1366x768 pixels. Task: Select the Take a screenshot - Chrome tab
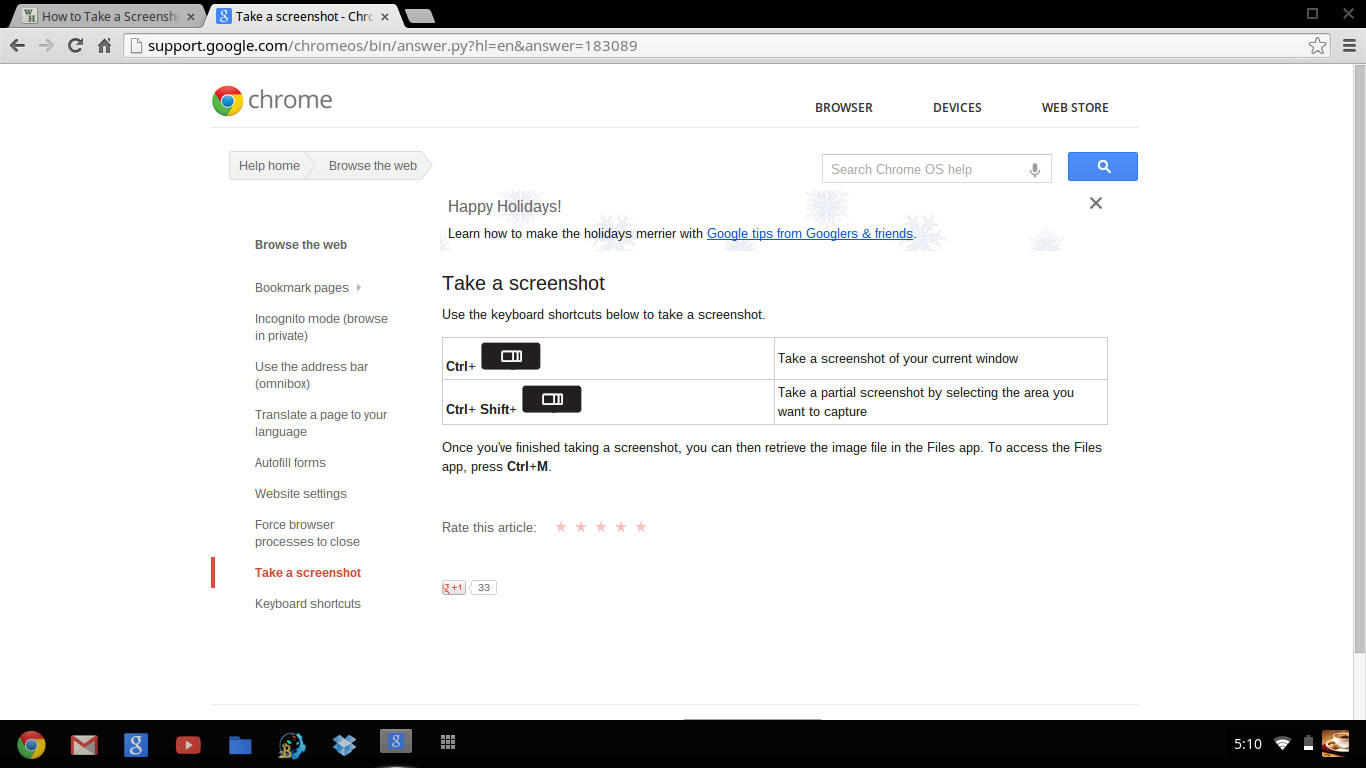[x=303, y=16]
